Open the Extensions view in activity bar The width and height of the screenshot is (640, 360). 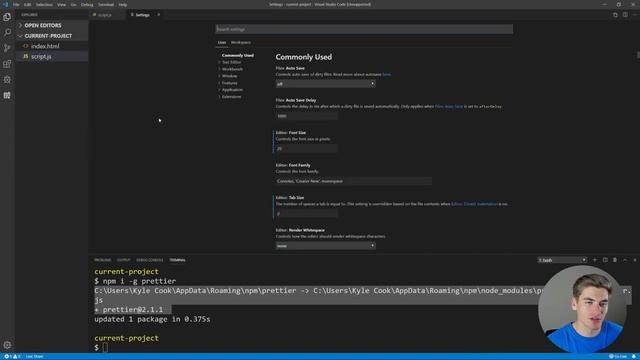7,64
